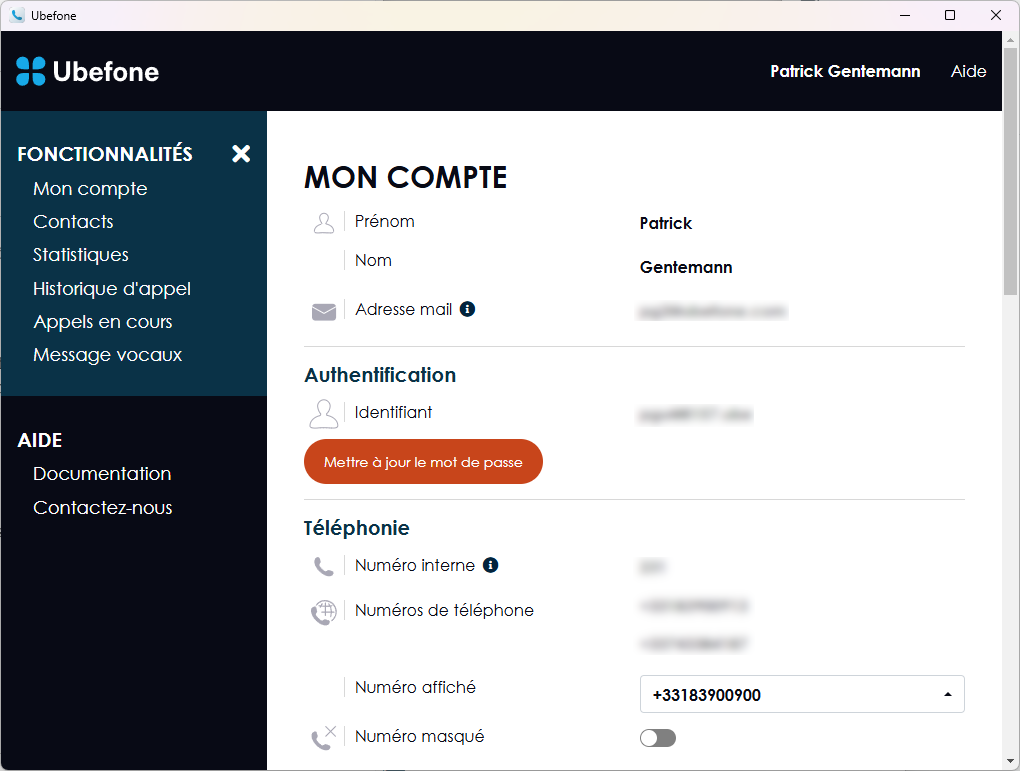Click the blurred email address value

pyautogui.click(x=712, y=312)
